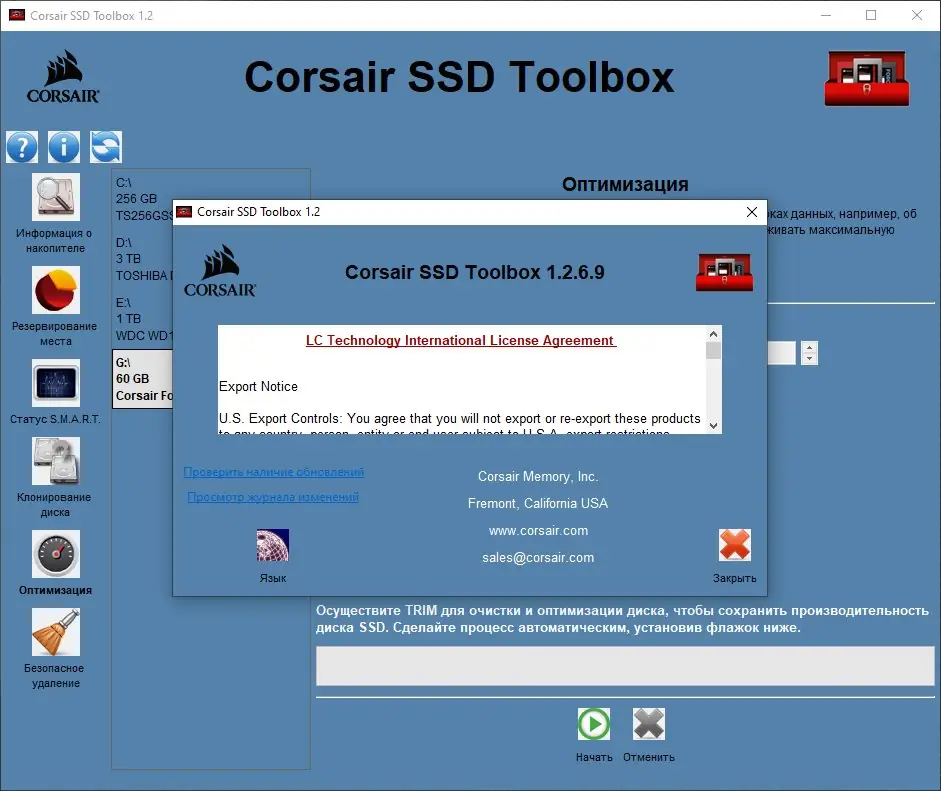Increase value with spinner up arrow
The width and height of the screenshot is (941, 791).
click(809, 347)
